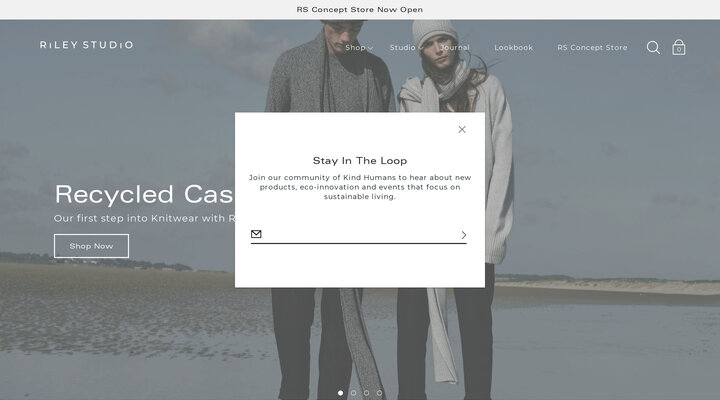Open the Lookbook menu item

coord(513,47)
